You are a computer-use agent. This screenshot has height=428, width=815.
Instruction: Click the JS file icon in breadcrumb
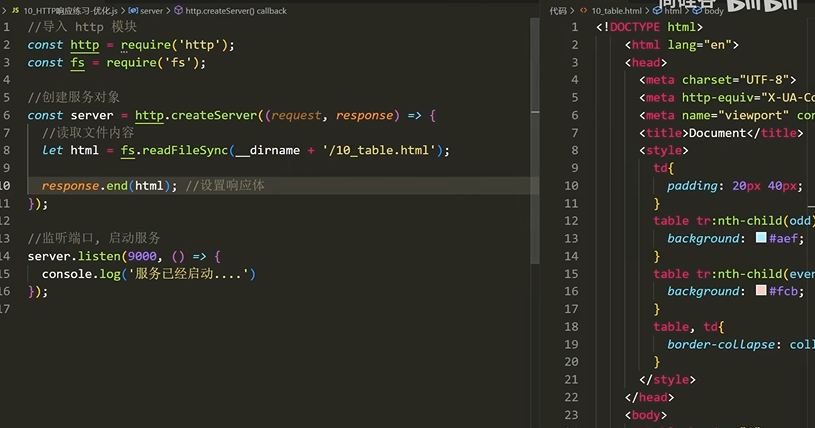point(15,10)
